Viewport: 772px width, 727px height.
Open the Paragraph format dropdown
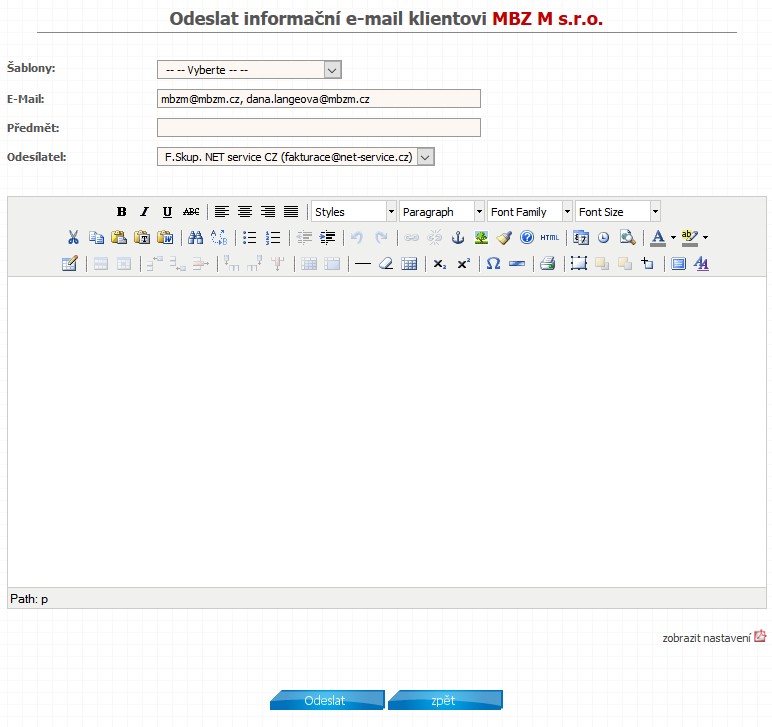442,212
